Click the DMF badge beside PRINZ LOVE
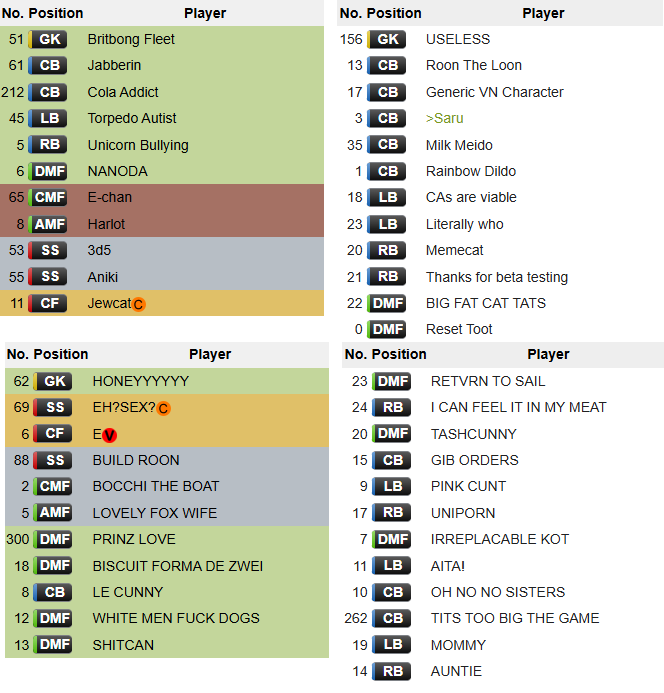This screenshot has height=693, width=664. [53, 539]
